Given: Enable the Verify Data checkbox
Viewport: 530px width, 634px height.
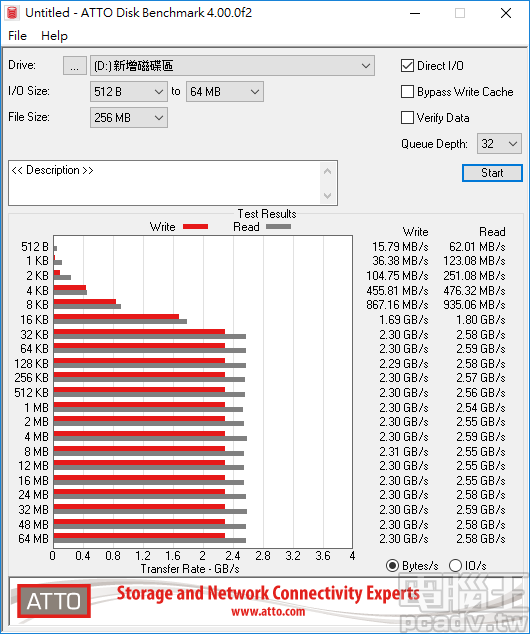Looking at the screenshot, I should [407, 117].
